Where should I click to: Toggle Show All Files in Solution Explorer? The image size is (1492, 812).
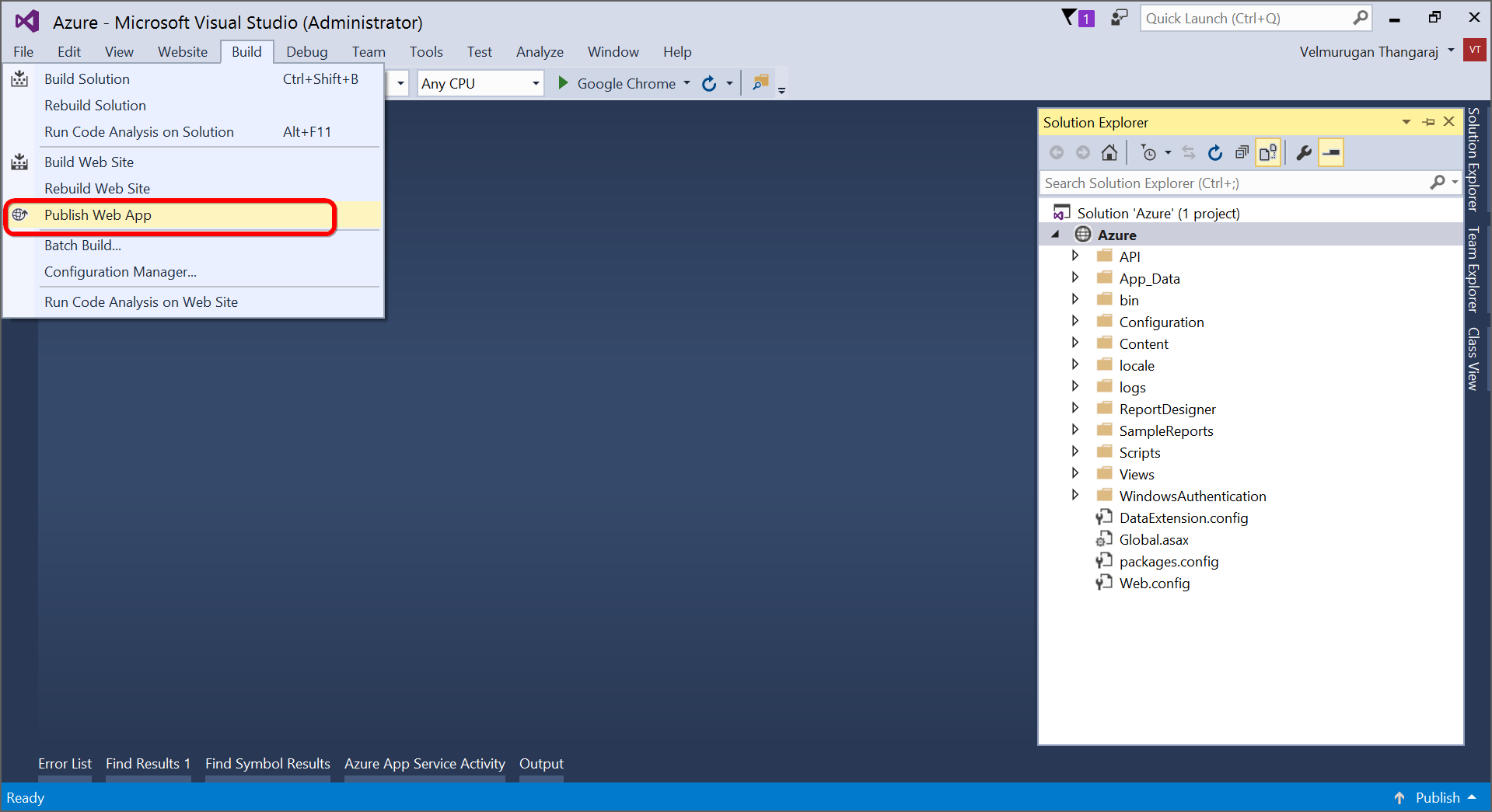click(x=1267, y=152)
